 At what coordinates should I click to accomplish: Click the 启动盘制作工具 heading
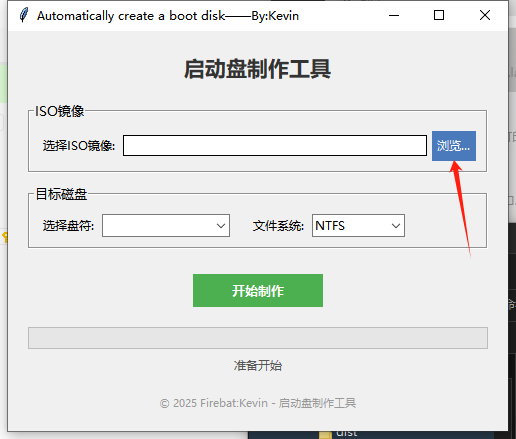tap(257, 69)
